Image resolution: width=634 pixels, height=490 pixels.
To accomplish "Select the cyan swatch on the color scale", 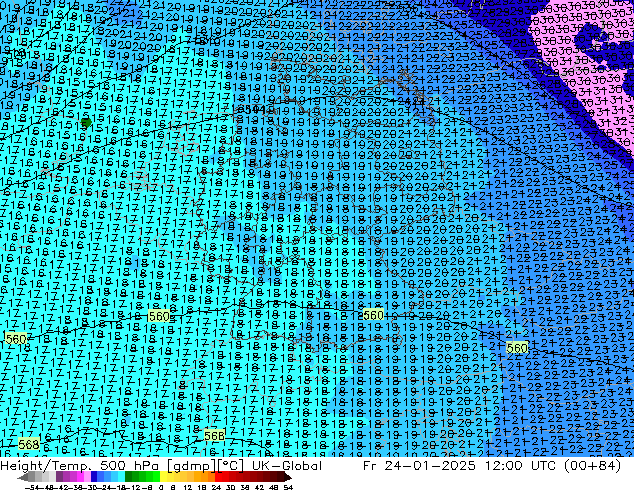I will pyautogui.click(x=121, y=477).
